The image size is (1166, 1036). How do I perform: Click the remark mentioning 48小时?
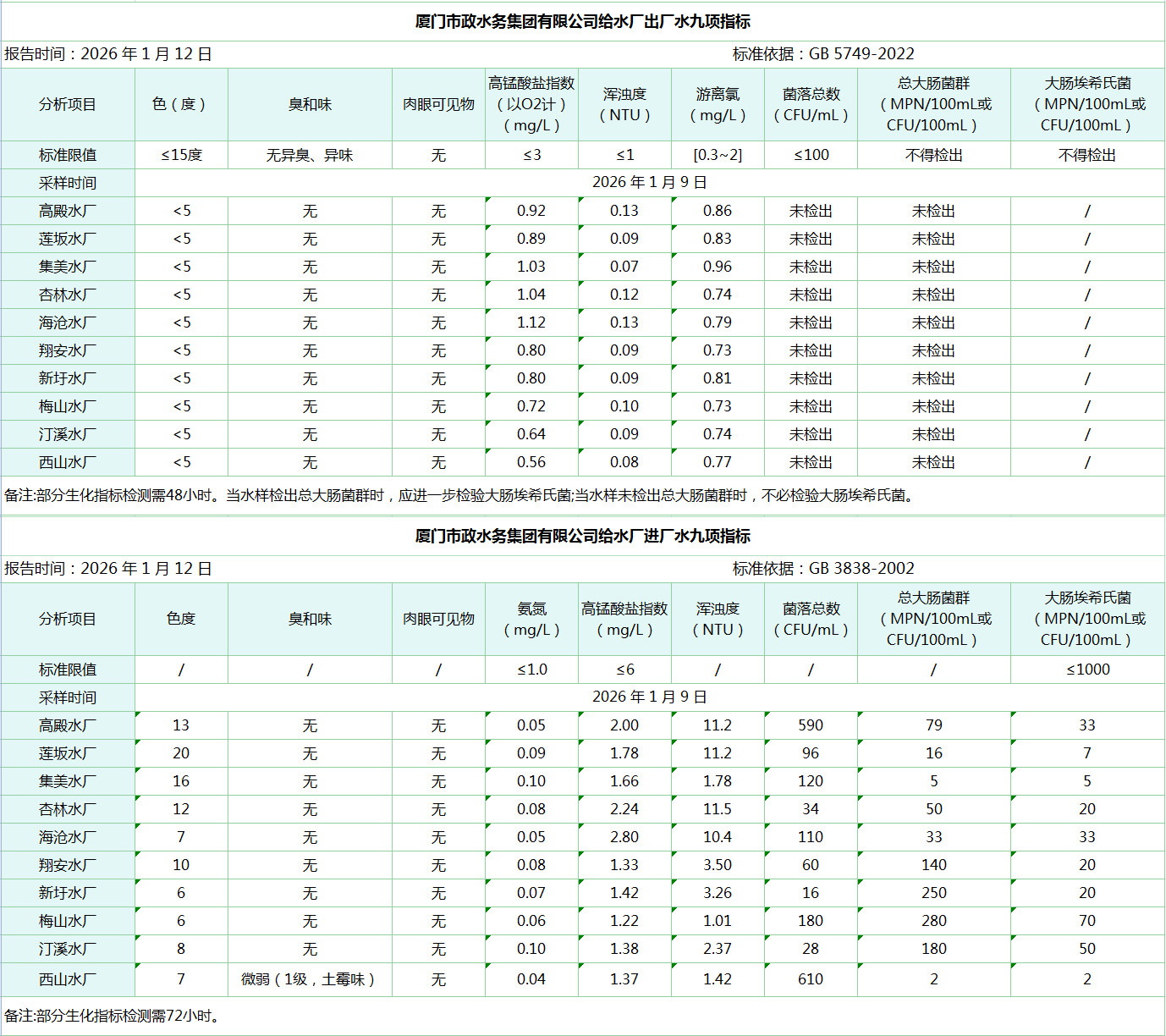click(x=461, y=495)
